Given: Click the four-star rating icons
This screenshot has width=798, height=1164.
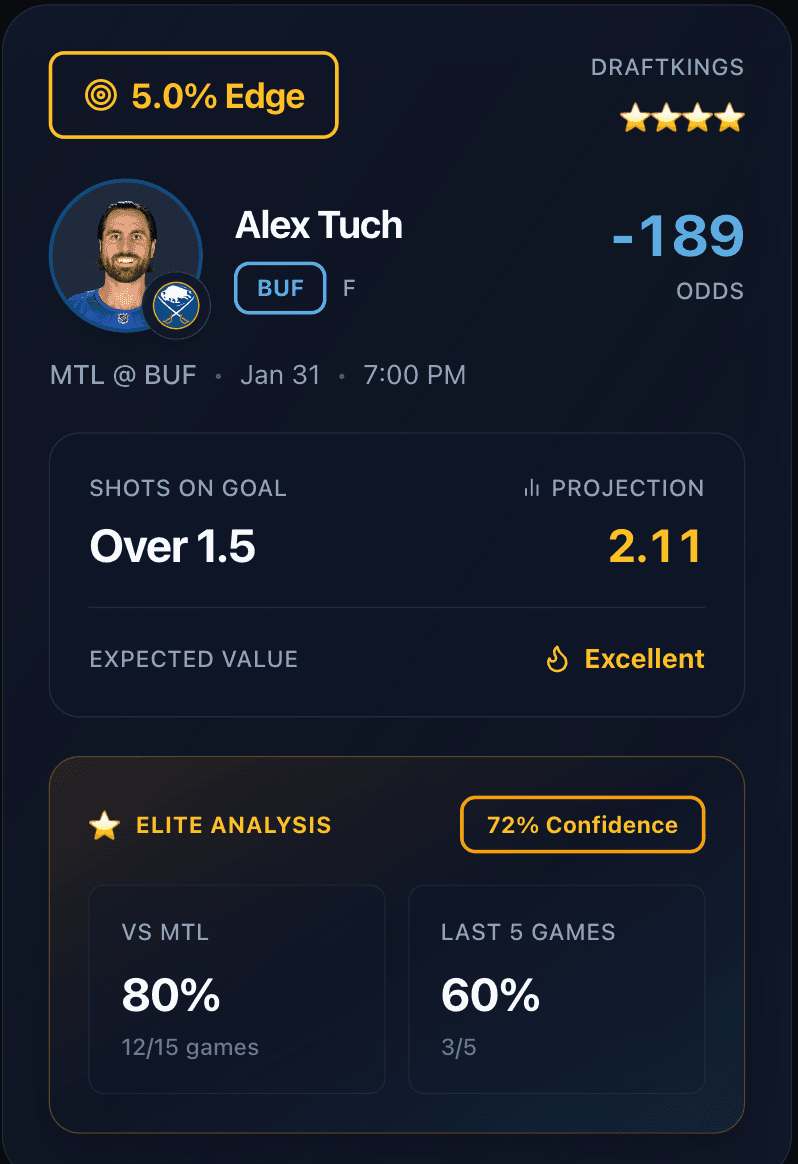Looking at the screenshot, I should 682,118.
